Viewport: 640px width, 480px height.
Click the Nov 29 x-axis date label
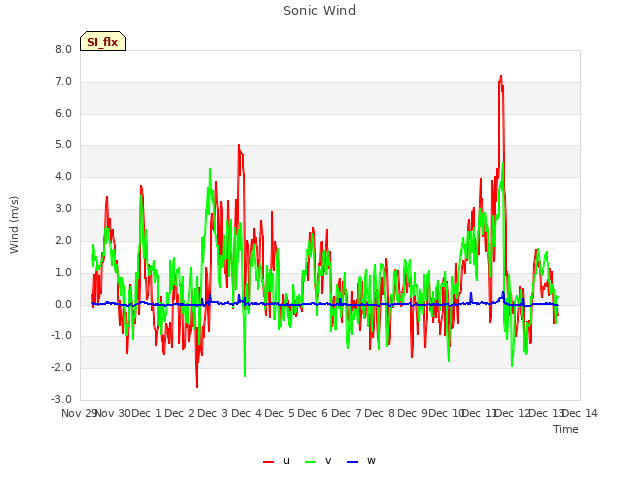78,413
